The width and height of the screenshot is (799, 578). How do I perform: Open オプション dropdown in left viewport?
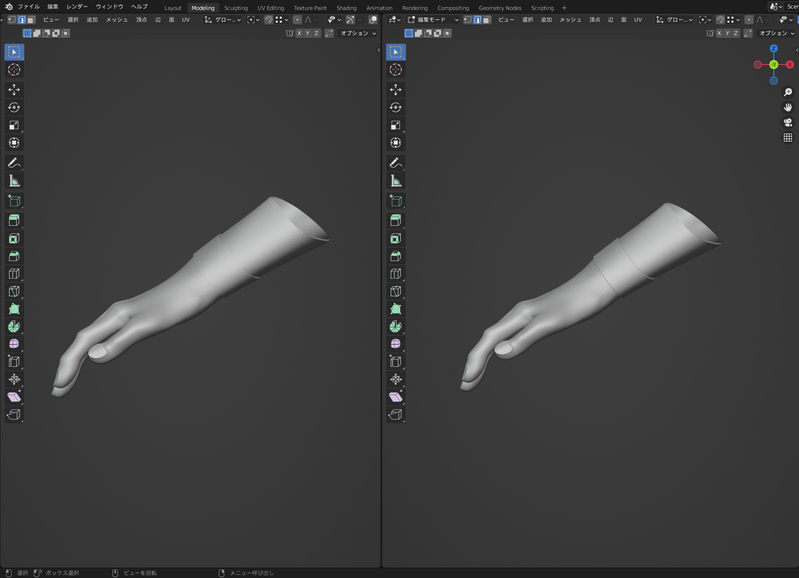(x=358, y=33)
